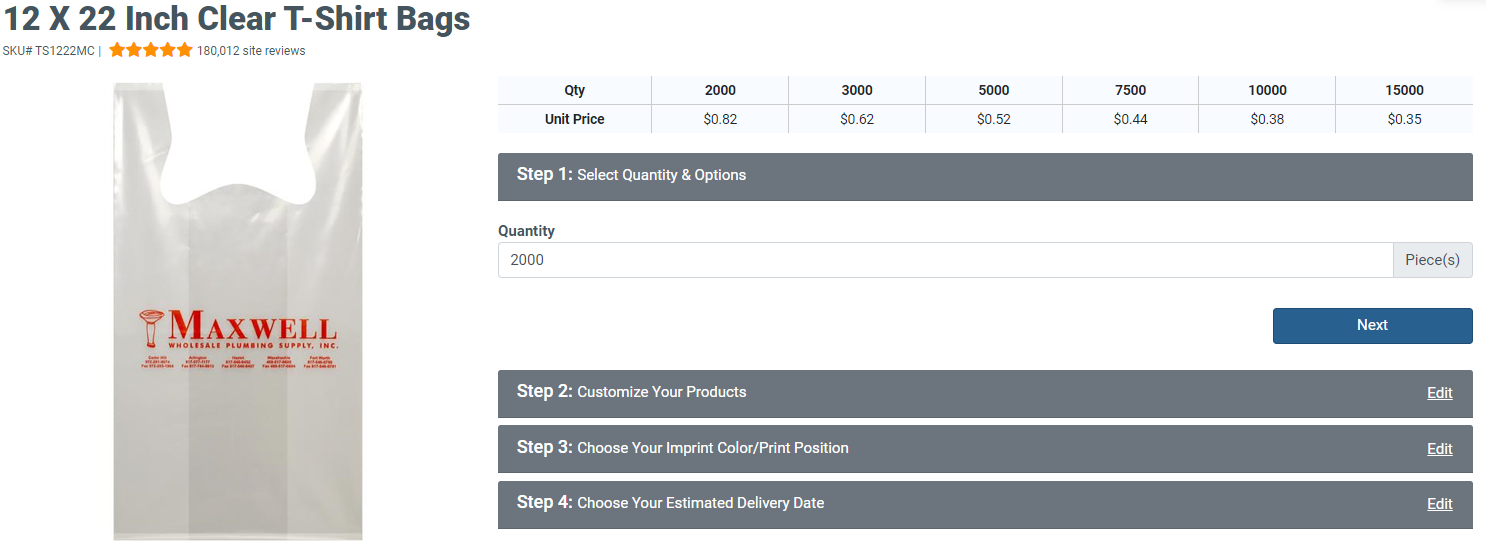Click the $0.82 unit price cell

(720, 119)
